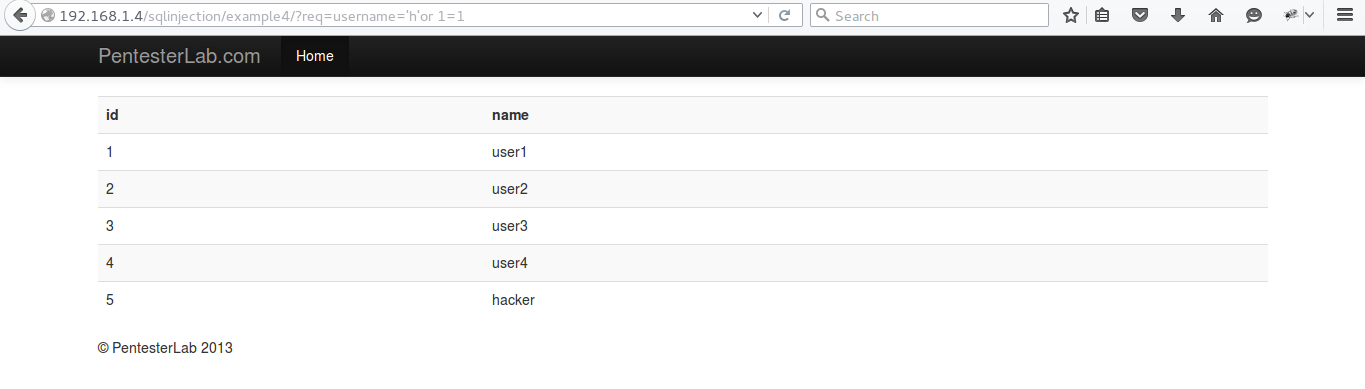Open the PentesterLab.com brand link
The width and height of the screenshot is (1365, 389).
click(x=179, y=56)
